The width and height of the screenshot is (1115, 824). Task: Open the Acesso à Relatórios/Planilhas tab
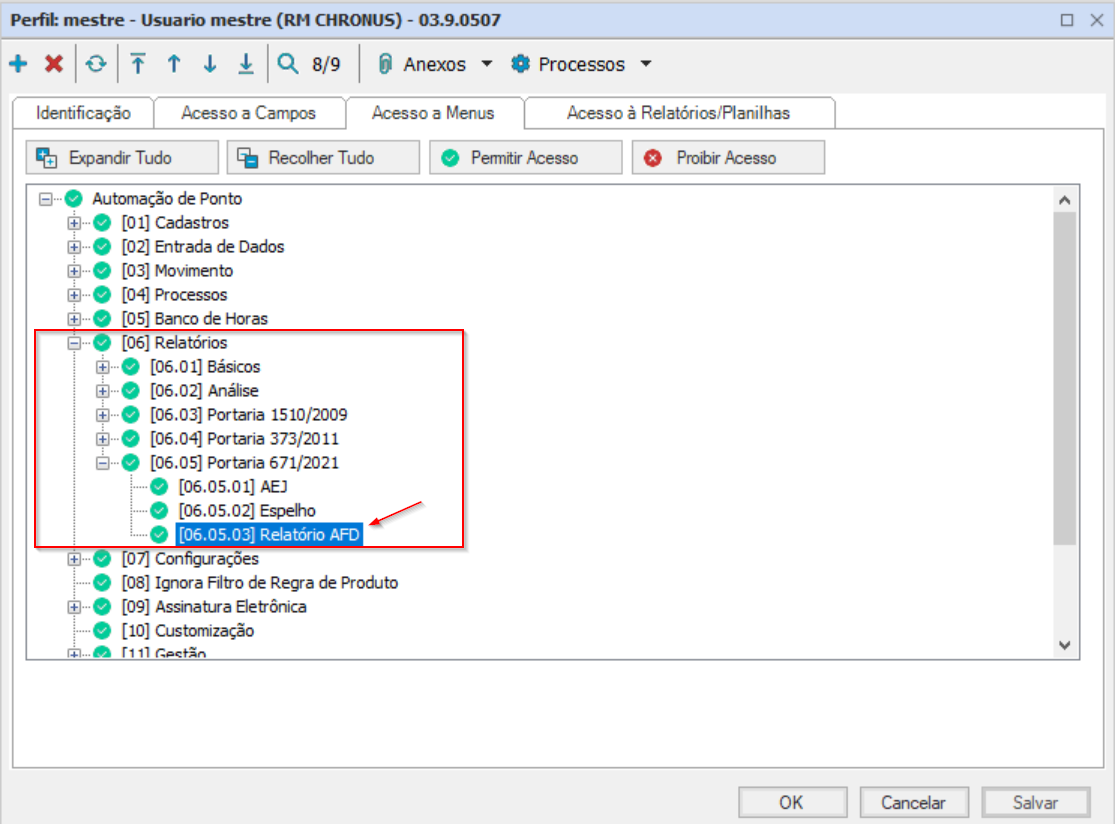pos(678,113)
